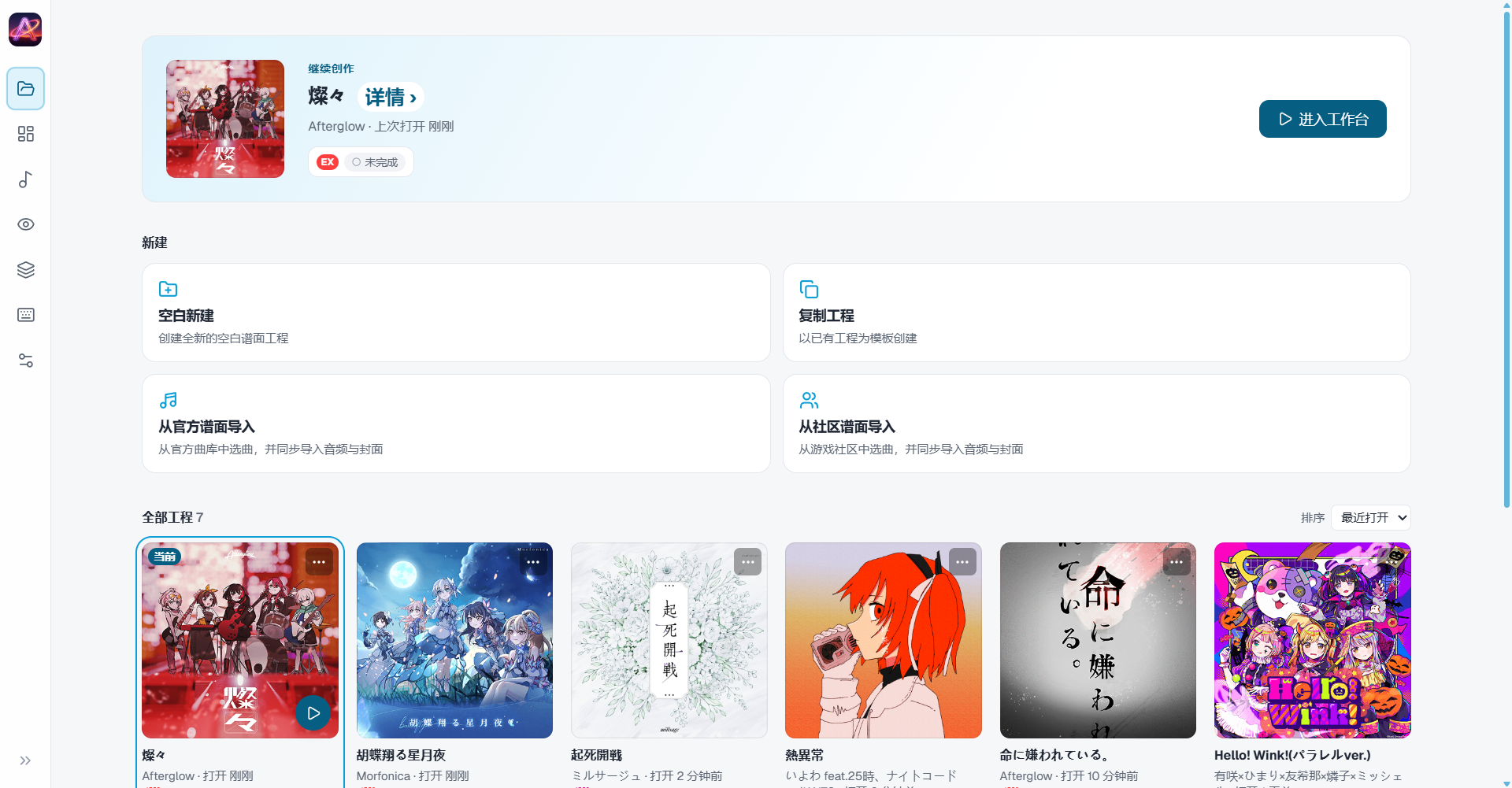Click the 复制工程 copy icon
The width and height of the screenshot is (1512, 788).
pos(809,289)
